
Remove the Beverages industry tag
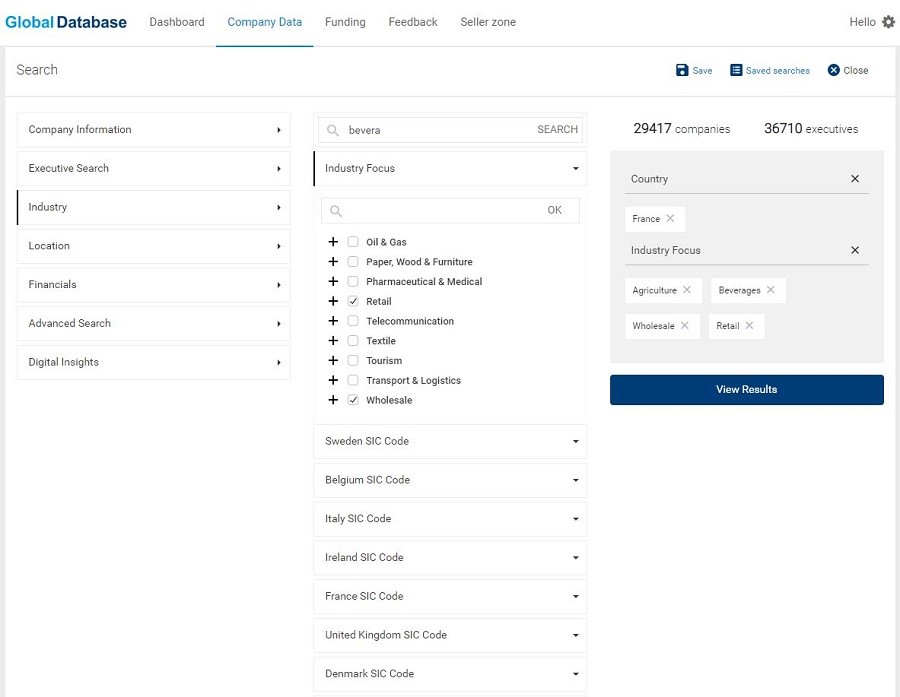(x=770, y=290)
